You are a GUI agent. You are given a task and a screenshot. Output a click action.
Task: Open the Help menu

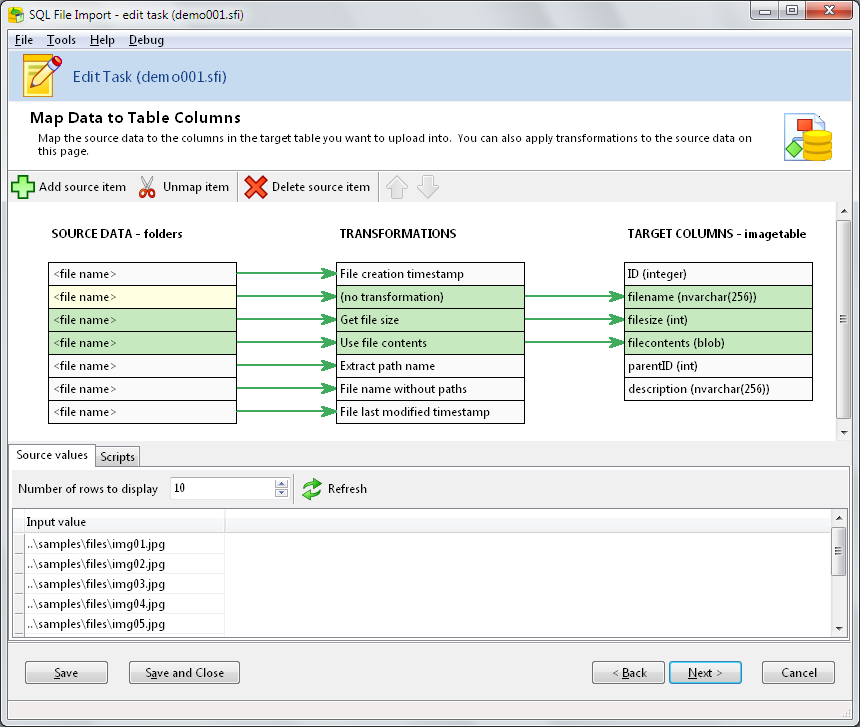(x=103, y=40)
